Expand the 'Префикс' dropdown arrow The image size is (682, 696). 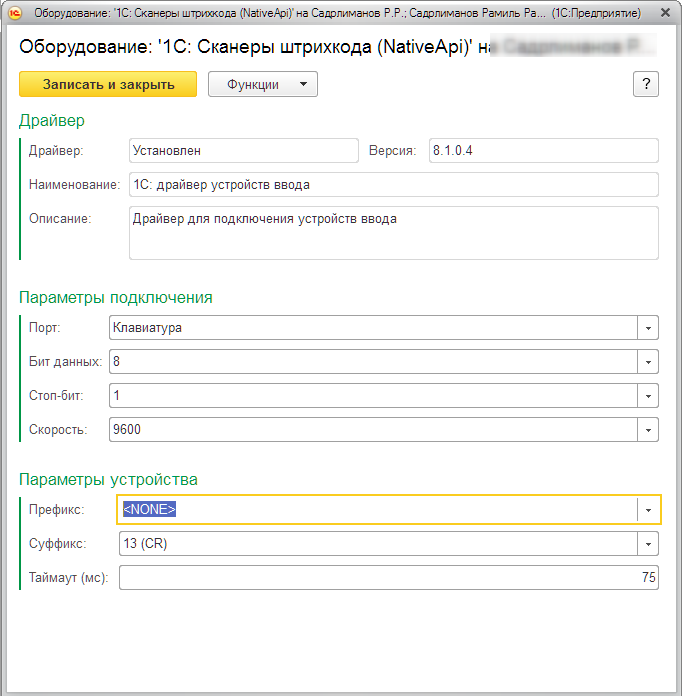648,510
